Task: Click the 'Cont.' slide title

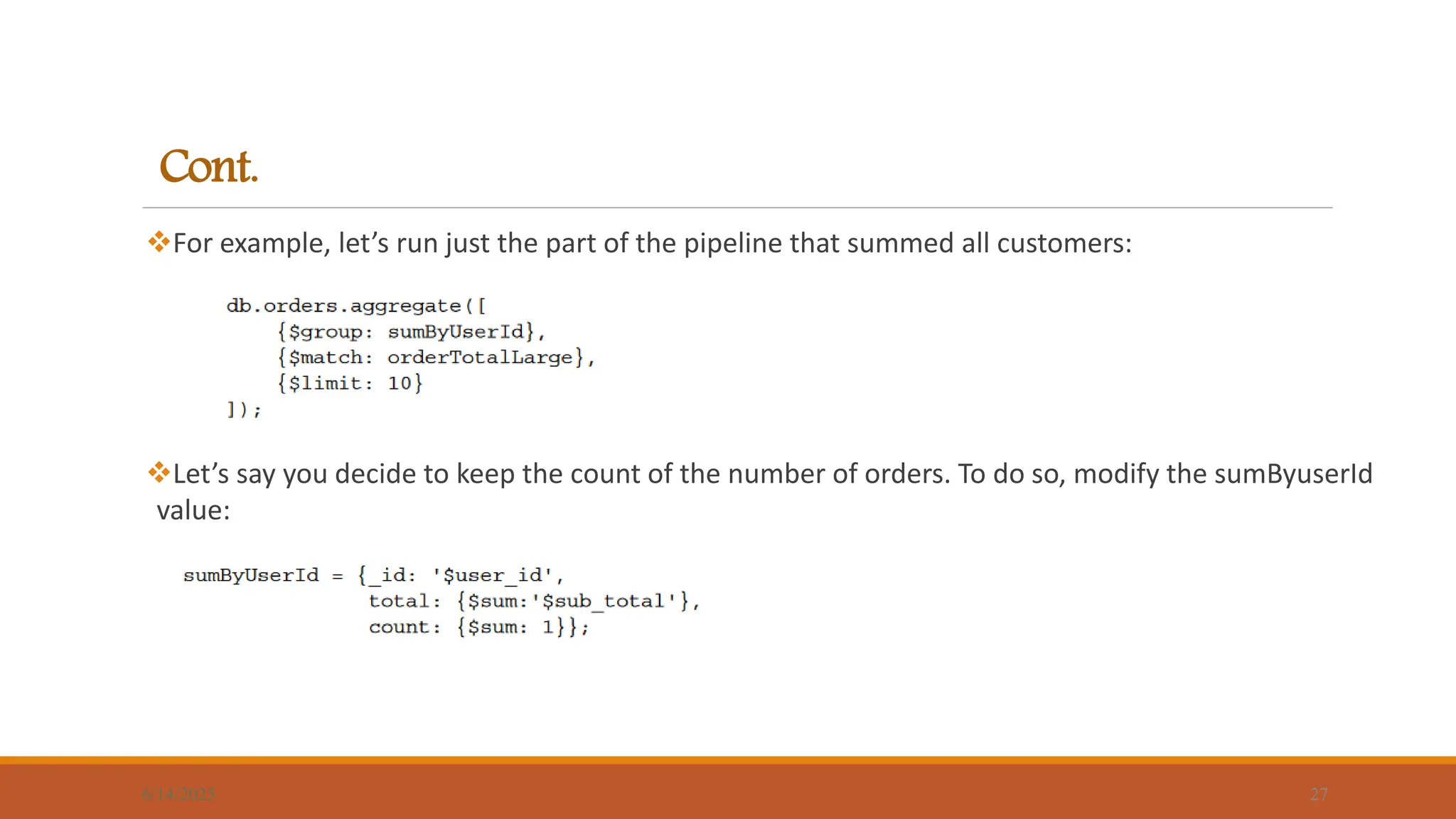Action: 208,166
